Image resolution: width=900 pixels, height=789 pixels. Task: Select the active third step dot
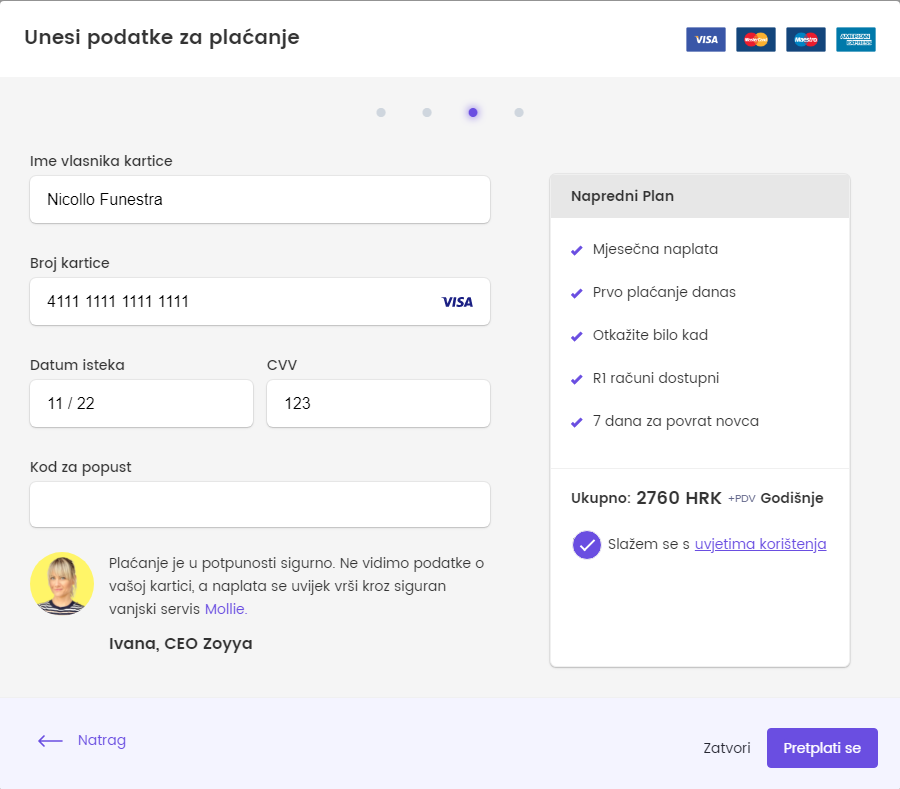tap(473, 112)
